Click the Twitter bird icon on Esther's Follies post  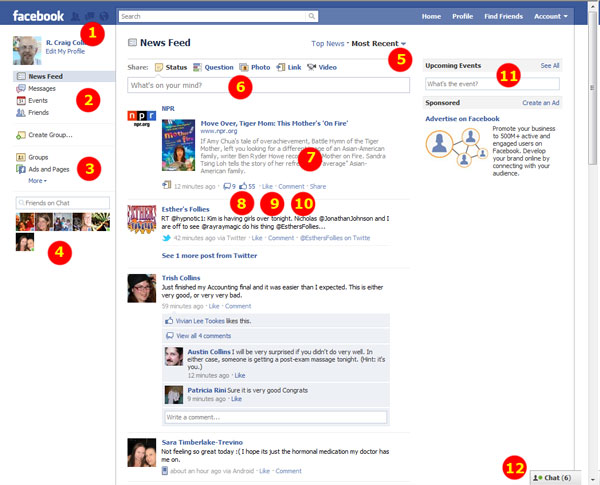166,238
